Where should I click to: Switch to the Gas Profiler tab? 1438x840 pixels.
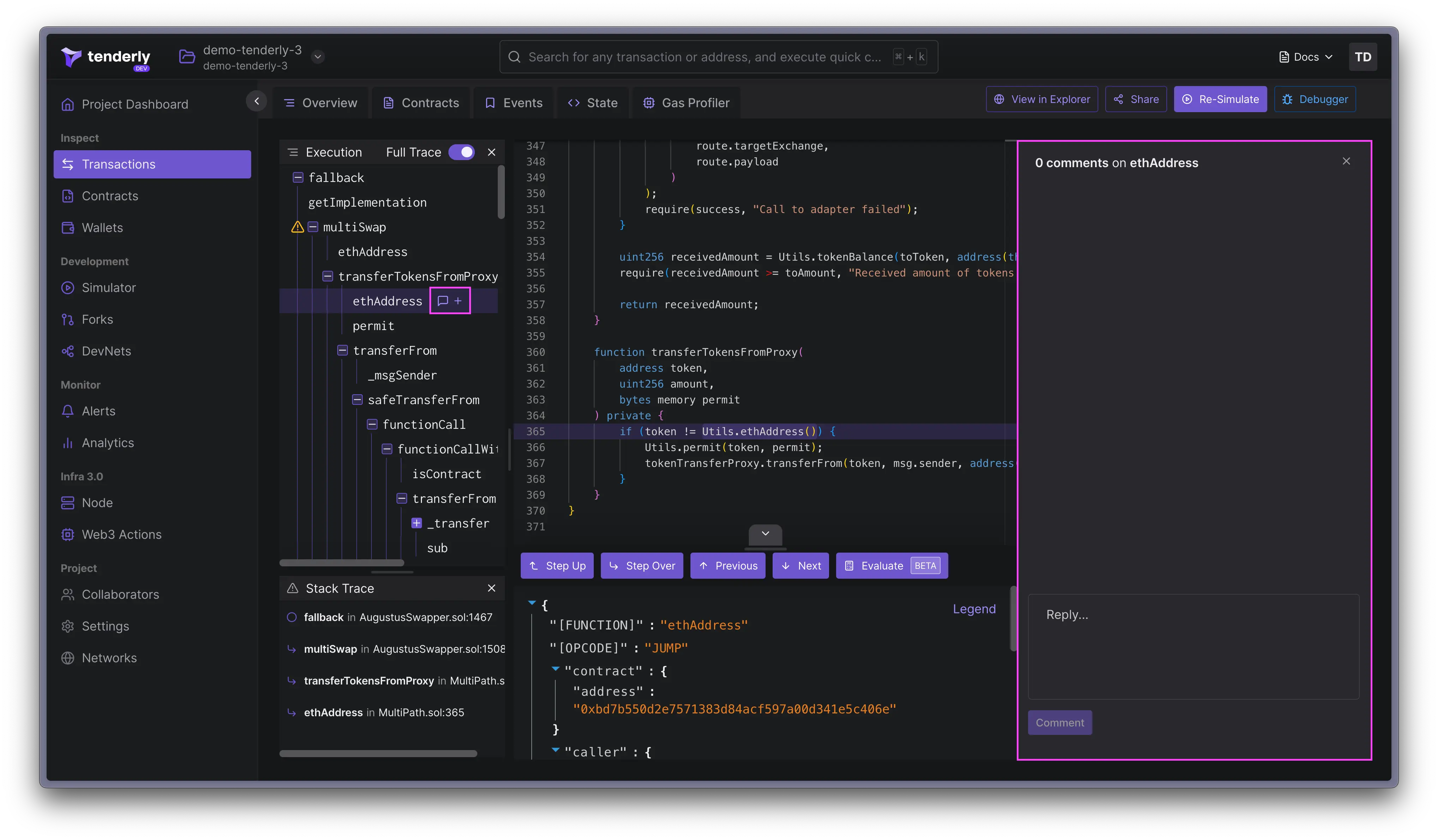(x=687, y=103)
